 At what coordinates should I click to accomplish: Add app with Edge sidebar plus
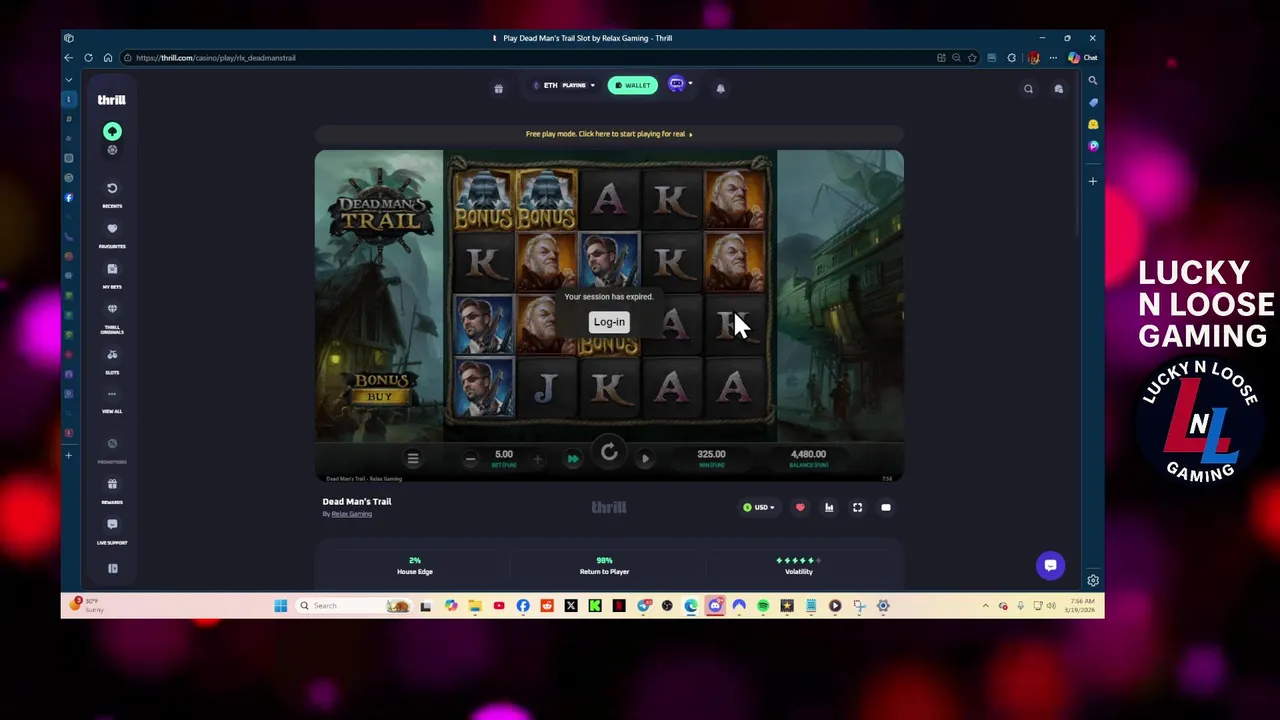click(x=1093, y=182)
